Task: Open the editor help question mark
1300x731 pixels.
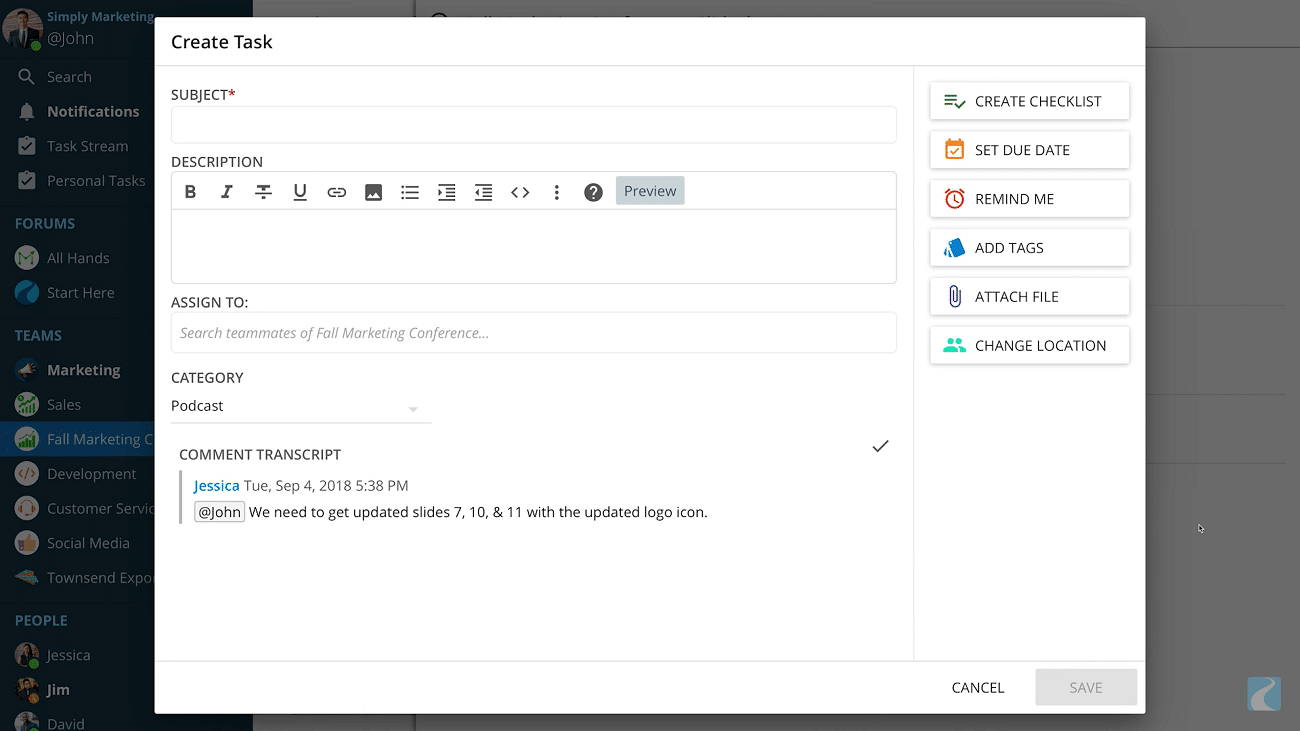Action: 593,191
